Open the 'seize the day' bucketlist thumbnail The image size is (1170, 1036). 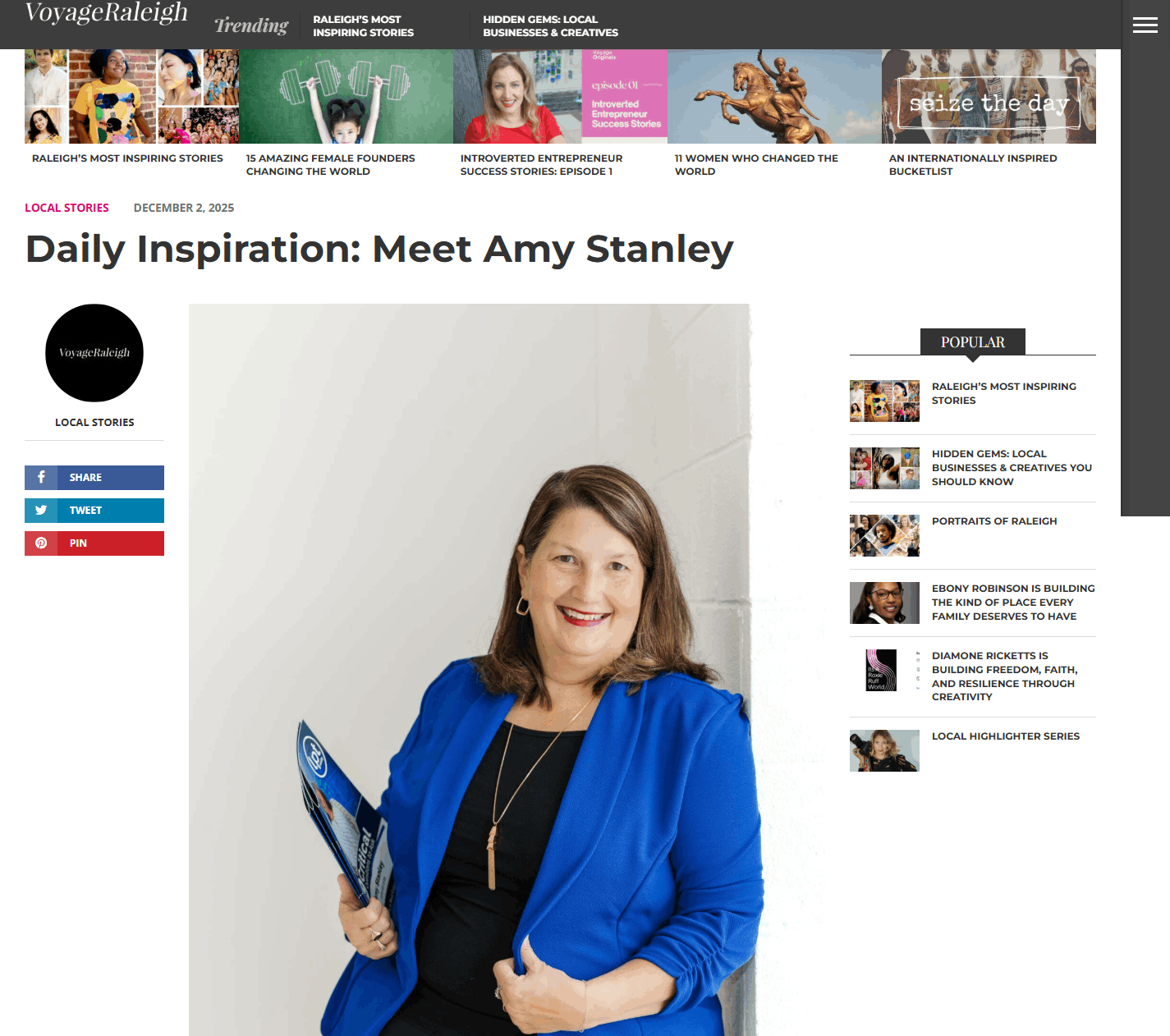(x=989, y=96)
